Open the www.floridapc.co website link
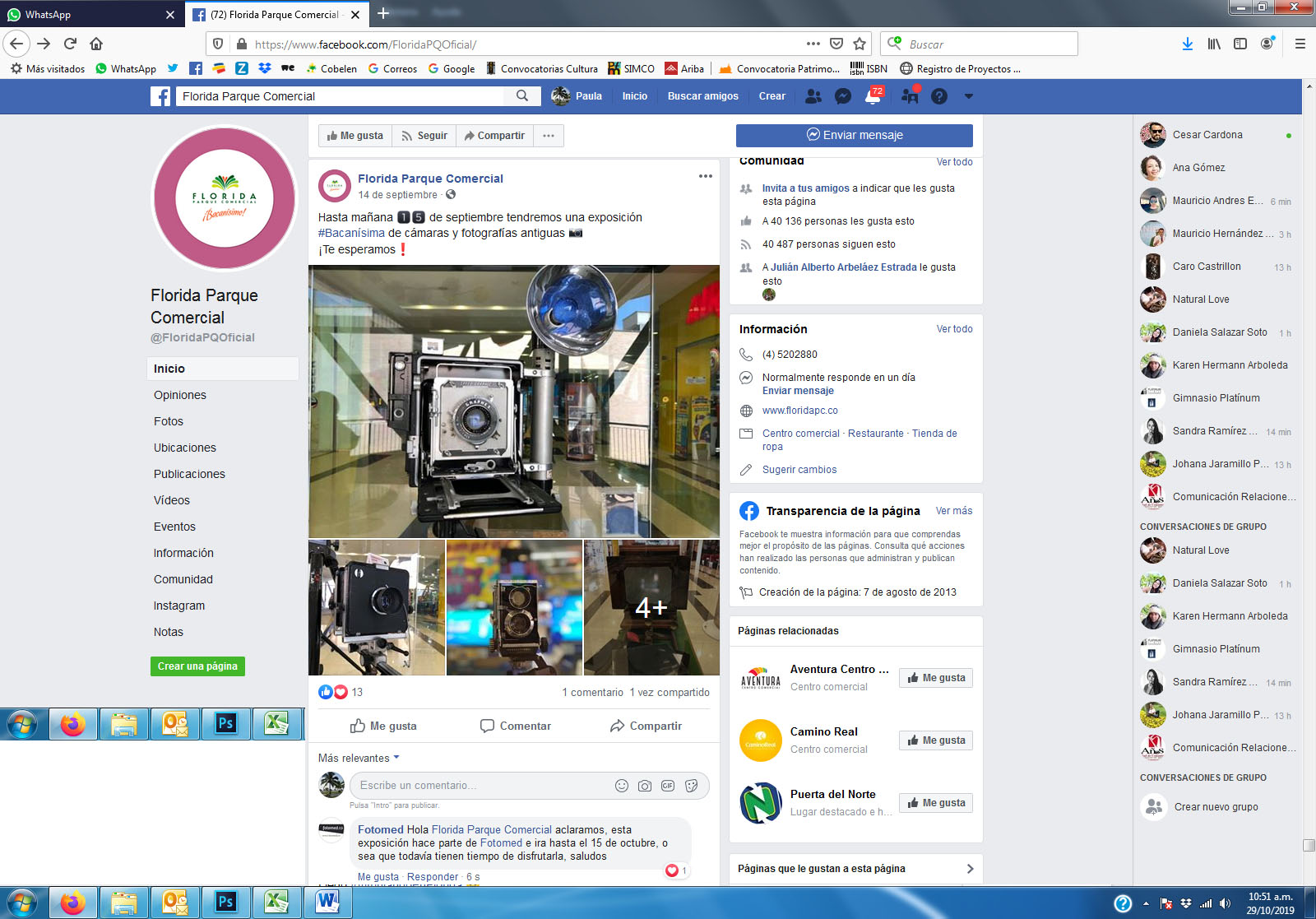The width and height of the screenshot is (1316, 919). tap(800, 411)
